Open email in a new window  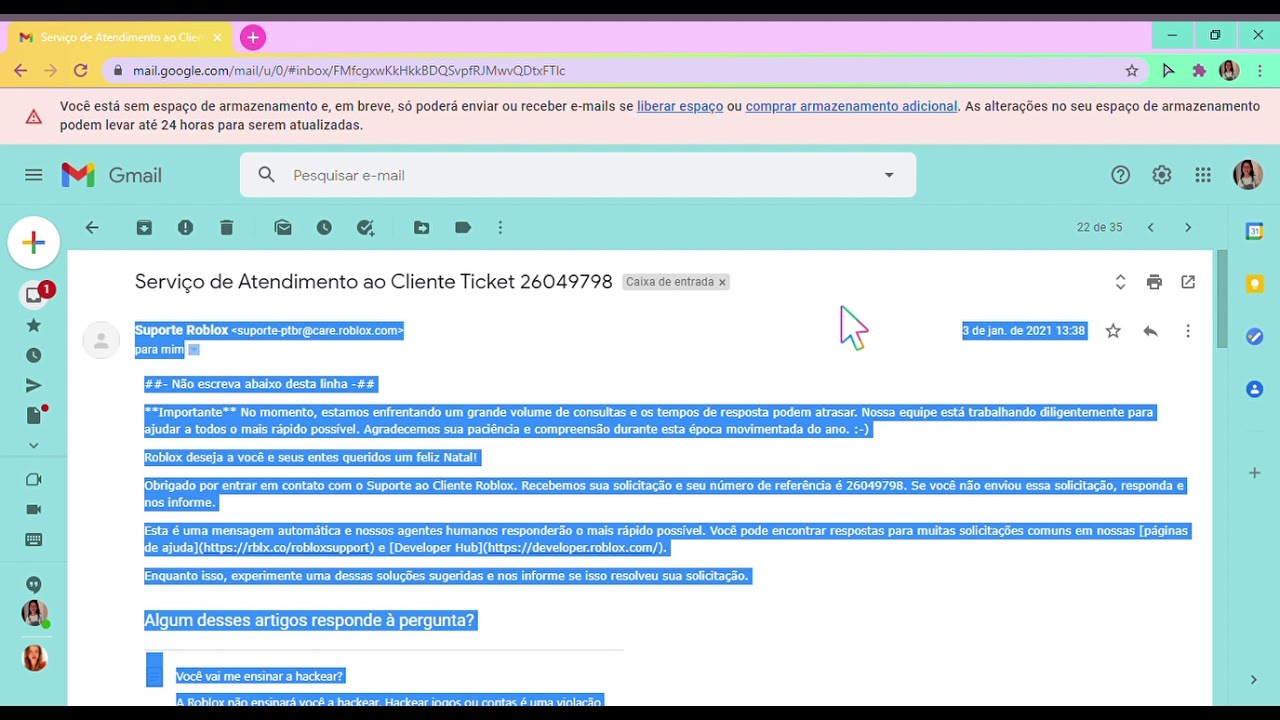tap(1188, 282)
